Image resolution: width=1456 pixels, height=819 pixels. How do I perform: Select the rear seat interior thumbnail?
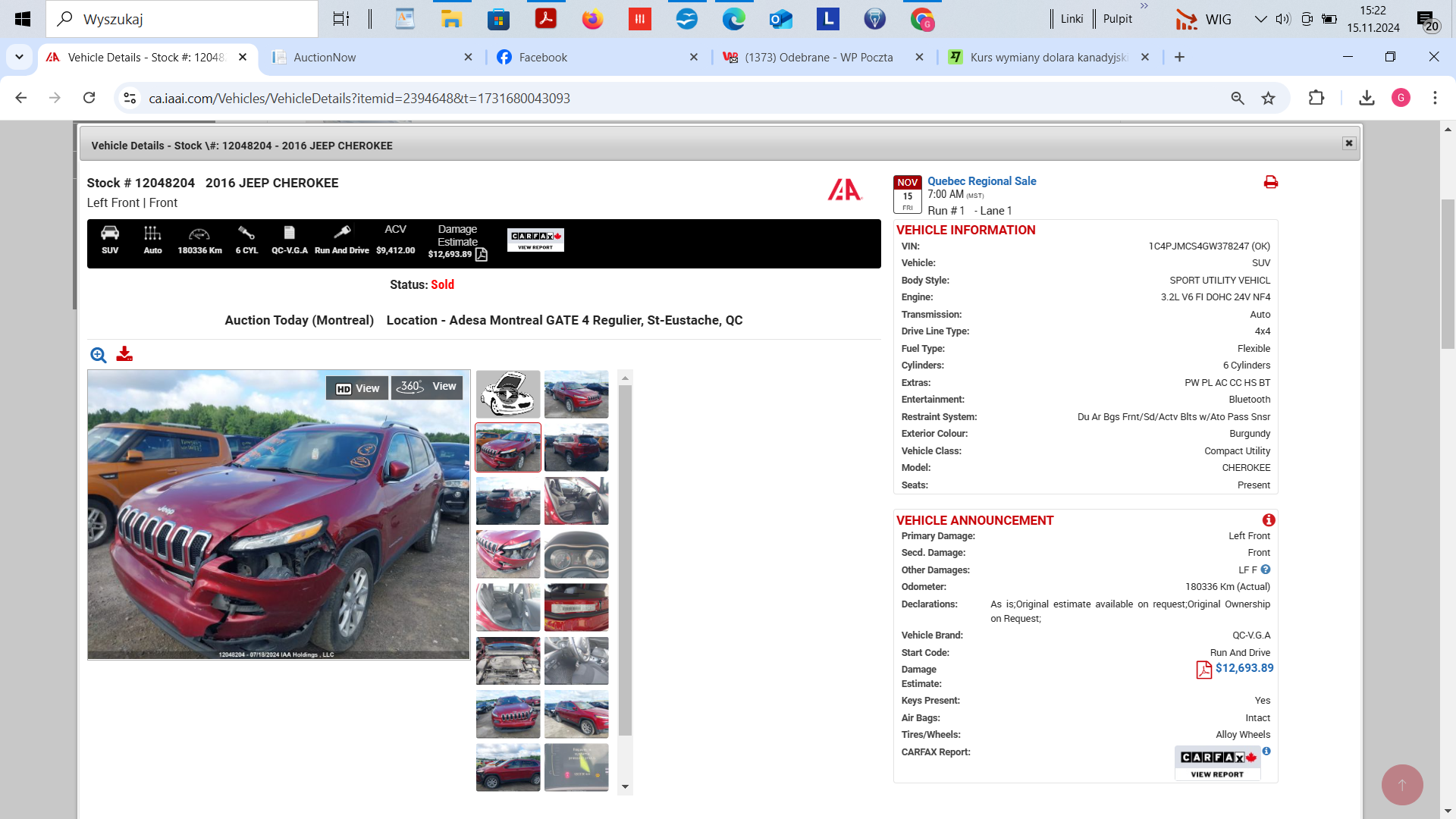point(508,607)
